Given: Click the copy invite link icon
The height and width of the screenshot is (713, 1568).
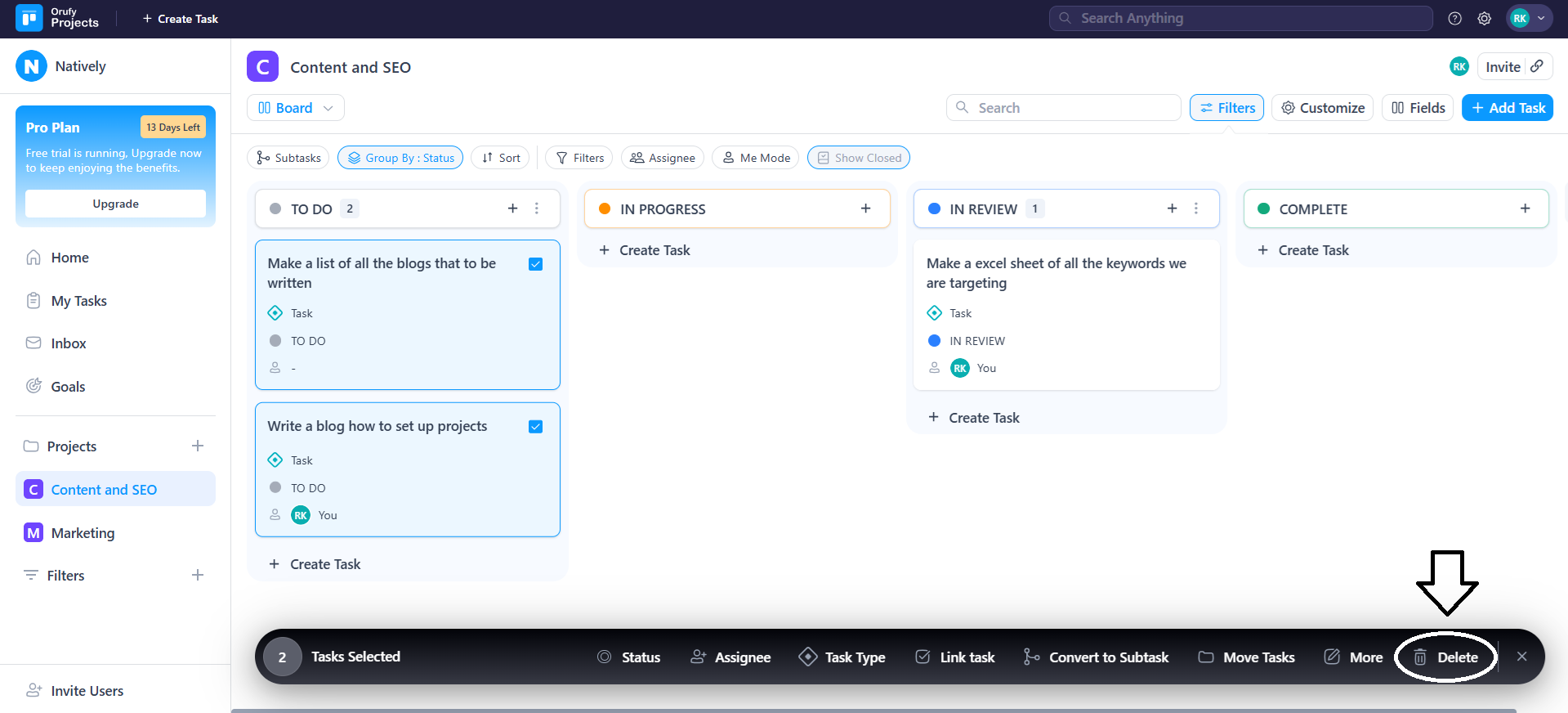Looking at the screenshot, I should click(1537, 66).
